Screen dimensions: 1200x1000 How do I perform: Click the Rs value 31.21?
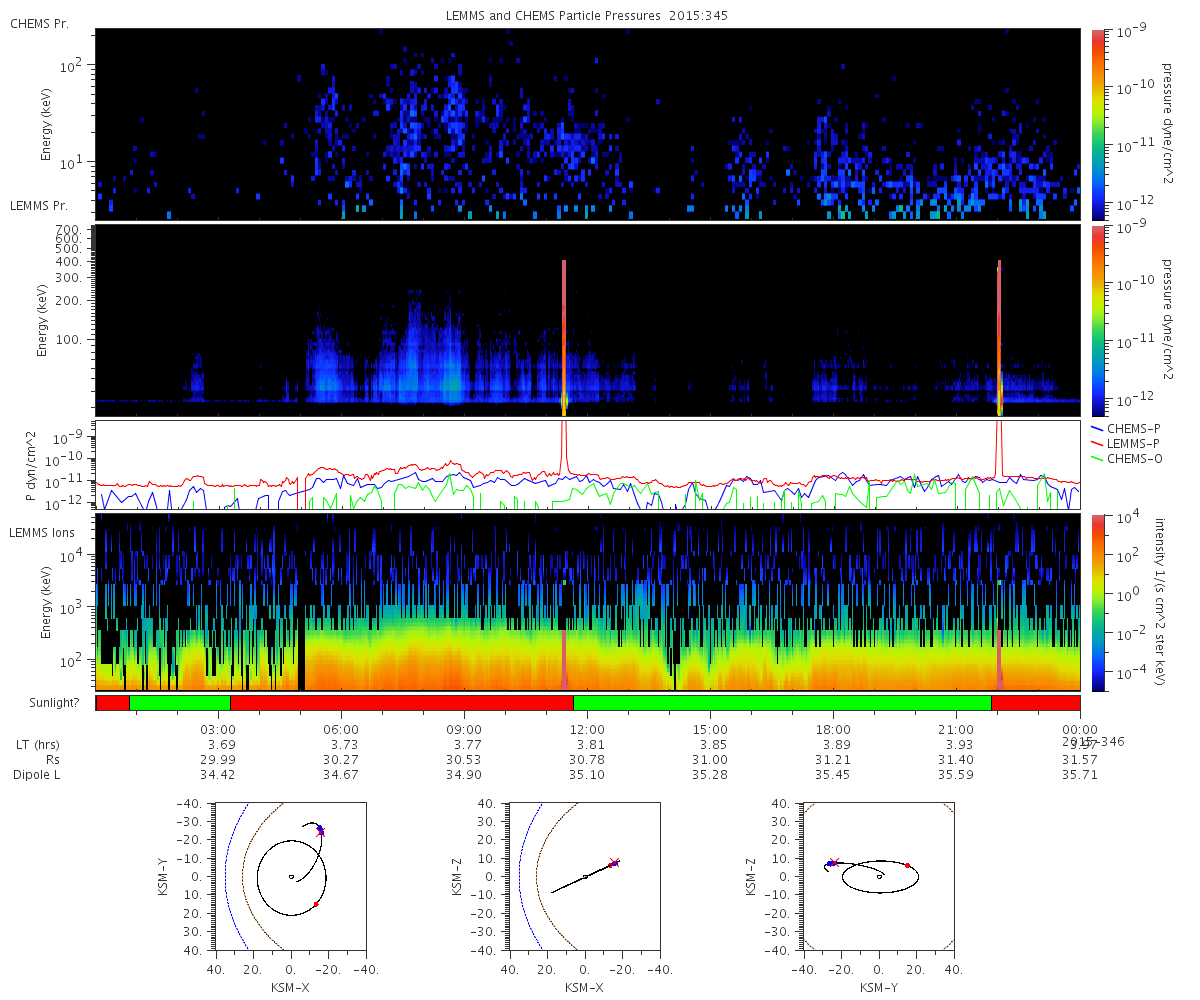coord(833,760)
